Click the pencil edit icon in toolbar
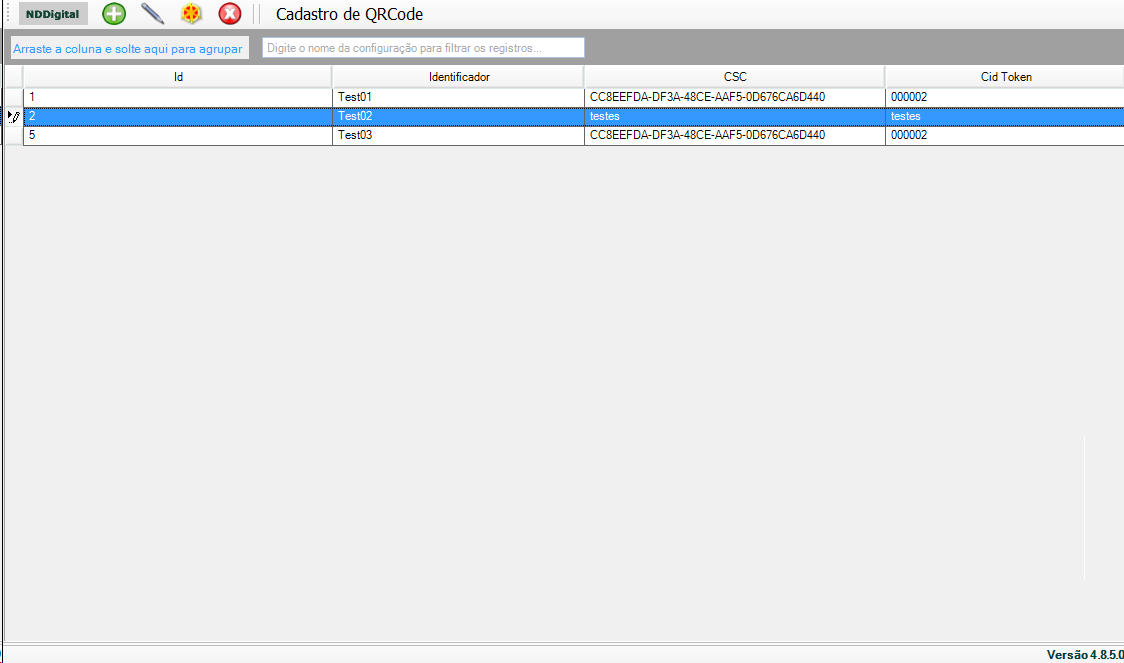1124x663 pixels. (152, 14)
